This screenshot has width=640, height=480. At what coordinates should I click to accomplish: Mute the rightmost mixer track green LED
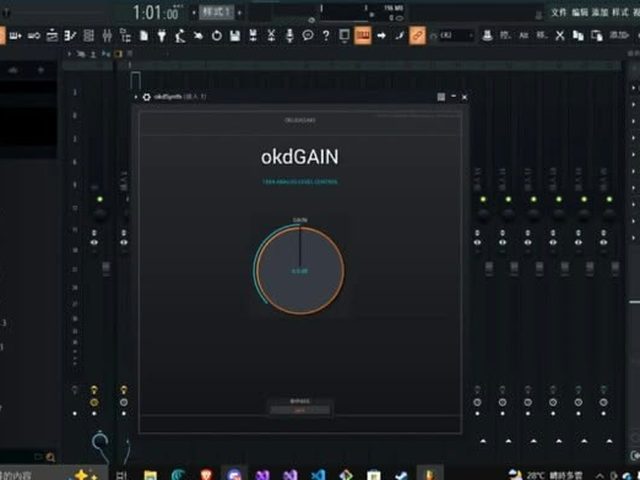coord(609,199)
